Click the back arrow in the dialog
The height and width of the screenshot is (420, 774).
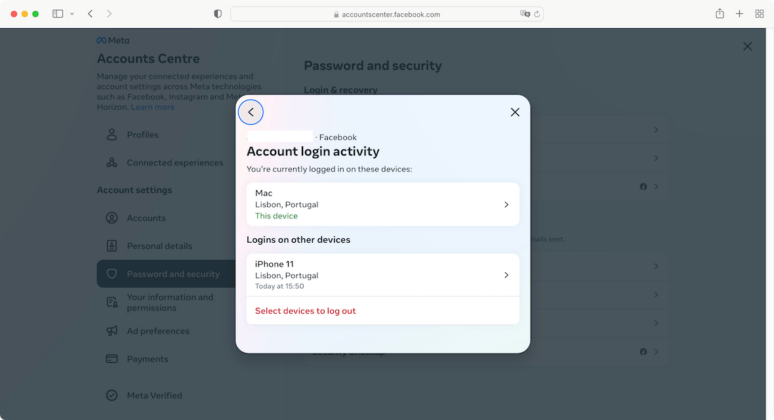(x=251, y=112)
